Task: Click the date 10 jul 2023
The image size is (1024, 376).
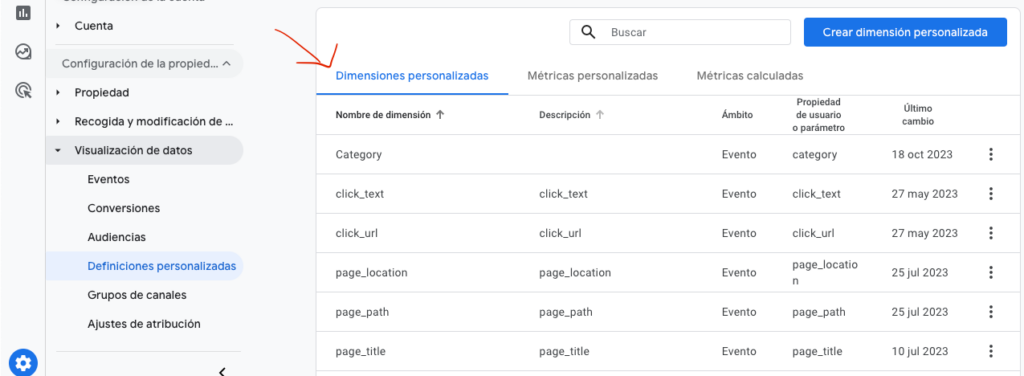Action: point(920,351)
